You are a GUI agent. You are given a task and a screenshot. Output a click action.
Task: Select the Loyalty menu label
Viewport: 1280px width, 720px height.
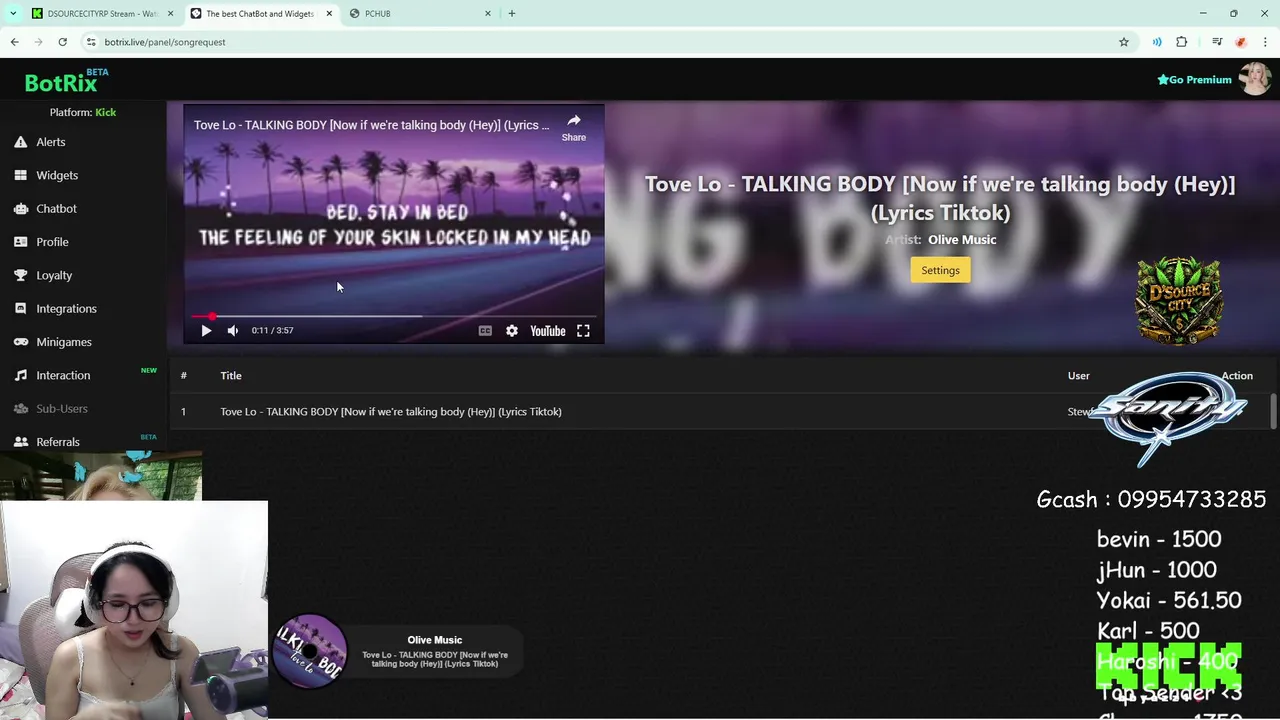pos(54,275)
